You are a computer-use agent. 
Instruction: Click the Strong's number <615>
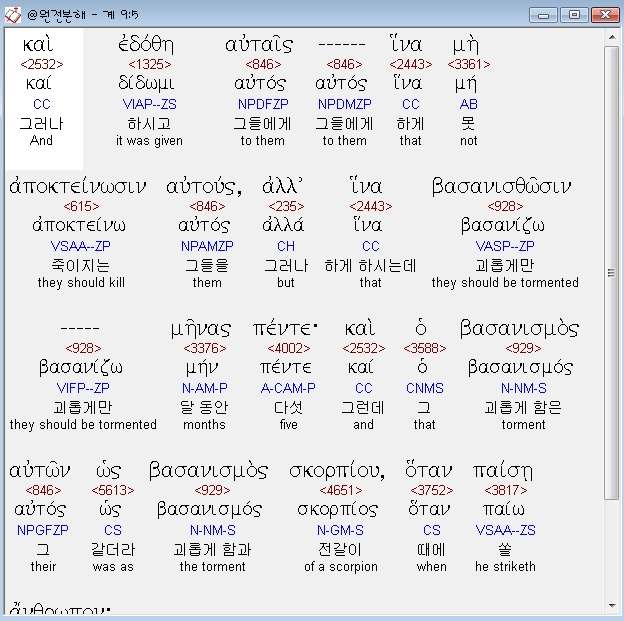[81, 206]
